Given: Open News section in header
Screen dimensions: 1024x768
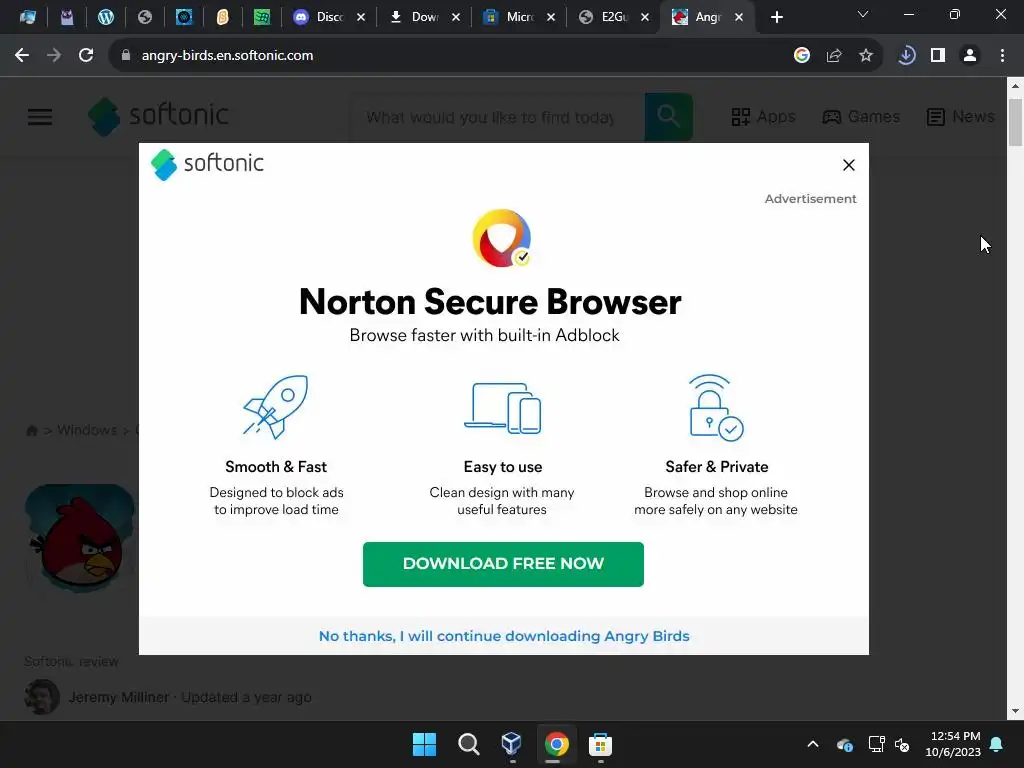Looking at the screenshot, I should 961,117.
